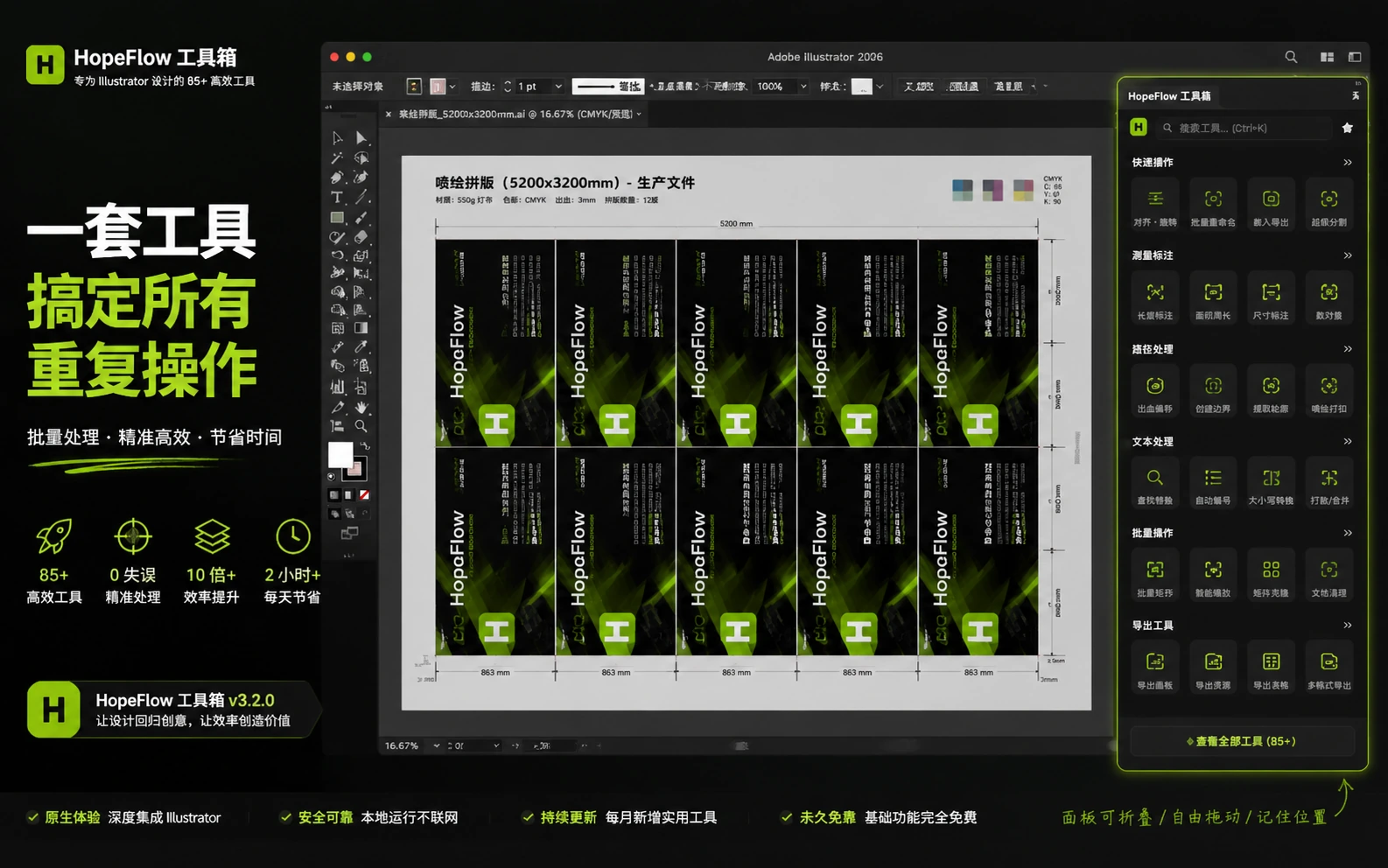Click the style swatch in control bar

pos(862,87)
